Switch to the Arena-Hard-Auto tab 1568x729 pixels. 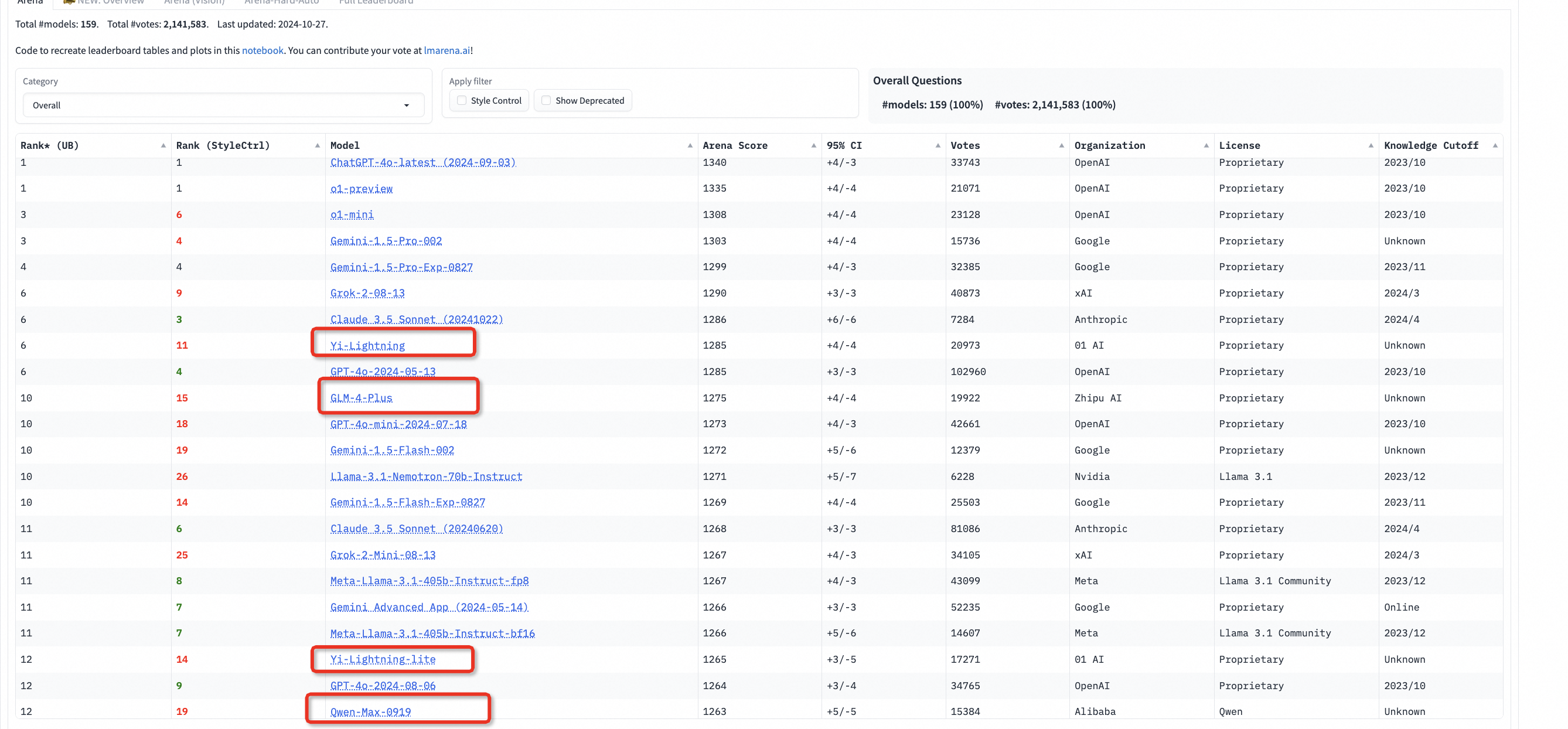[x=281, y=2]
